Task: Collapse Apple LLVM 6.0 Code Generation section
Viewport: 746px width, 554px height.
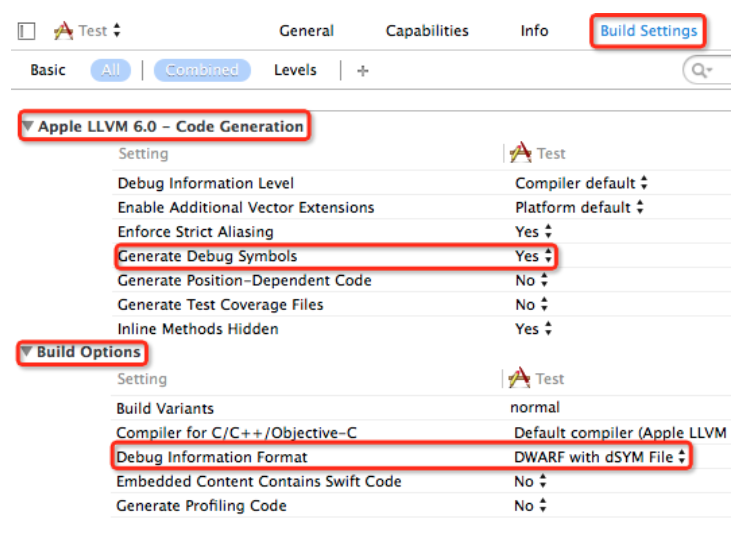Action: click(x=27, y=127)
